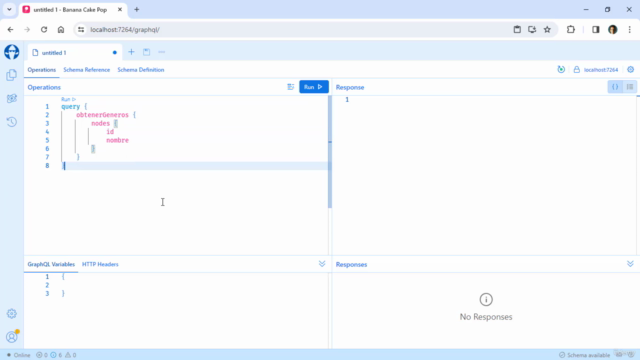This screenshot has height=360, width=640.
Task: Click install app icon in address bar
Action: 532,29
